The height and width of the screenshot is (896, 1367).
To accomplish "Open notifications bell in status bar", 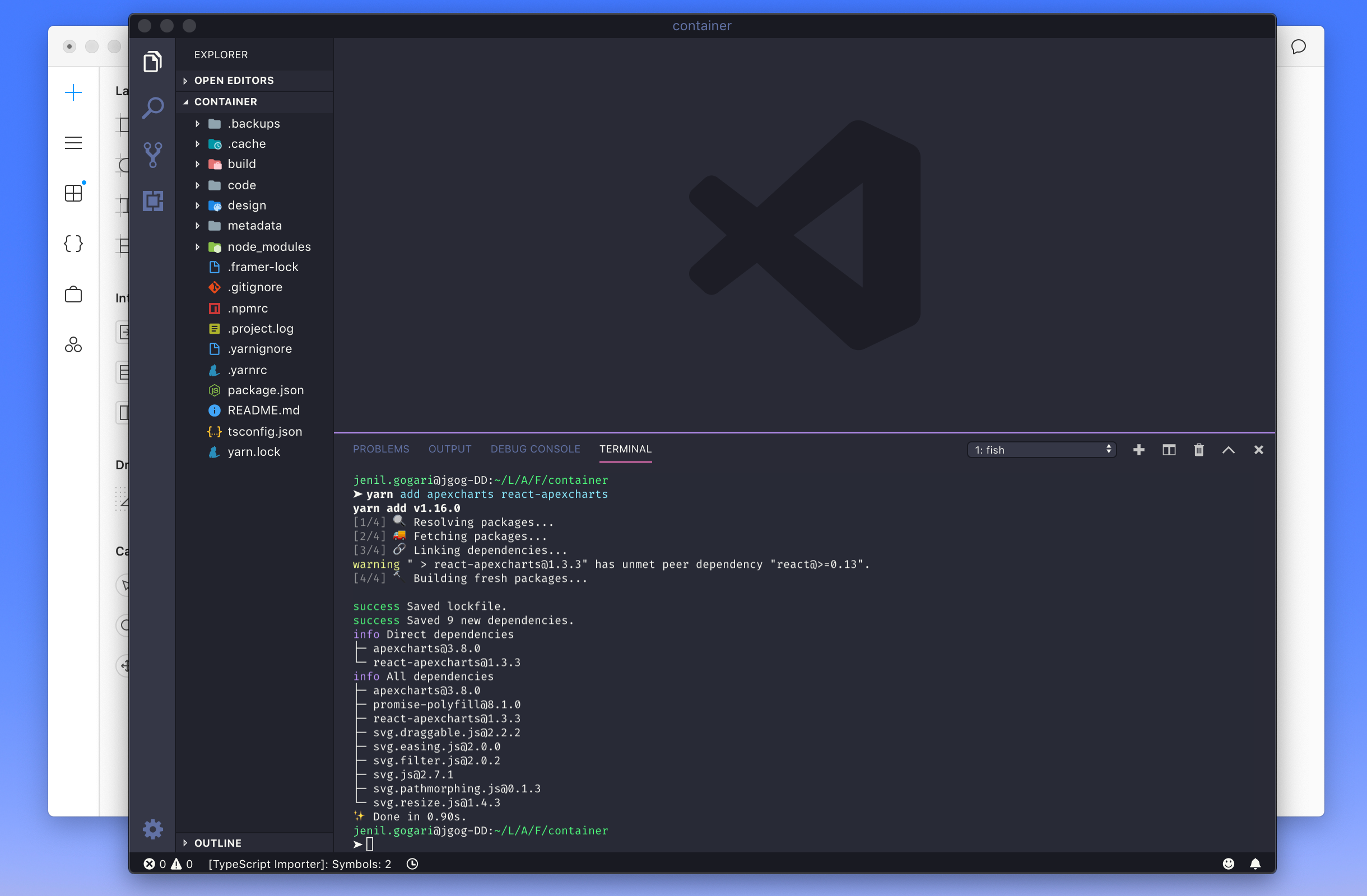I will (1255, 864).
